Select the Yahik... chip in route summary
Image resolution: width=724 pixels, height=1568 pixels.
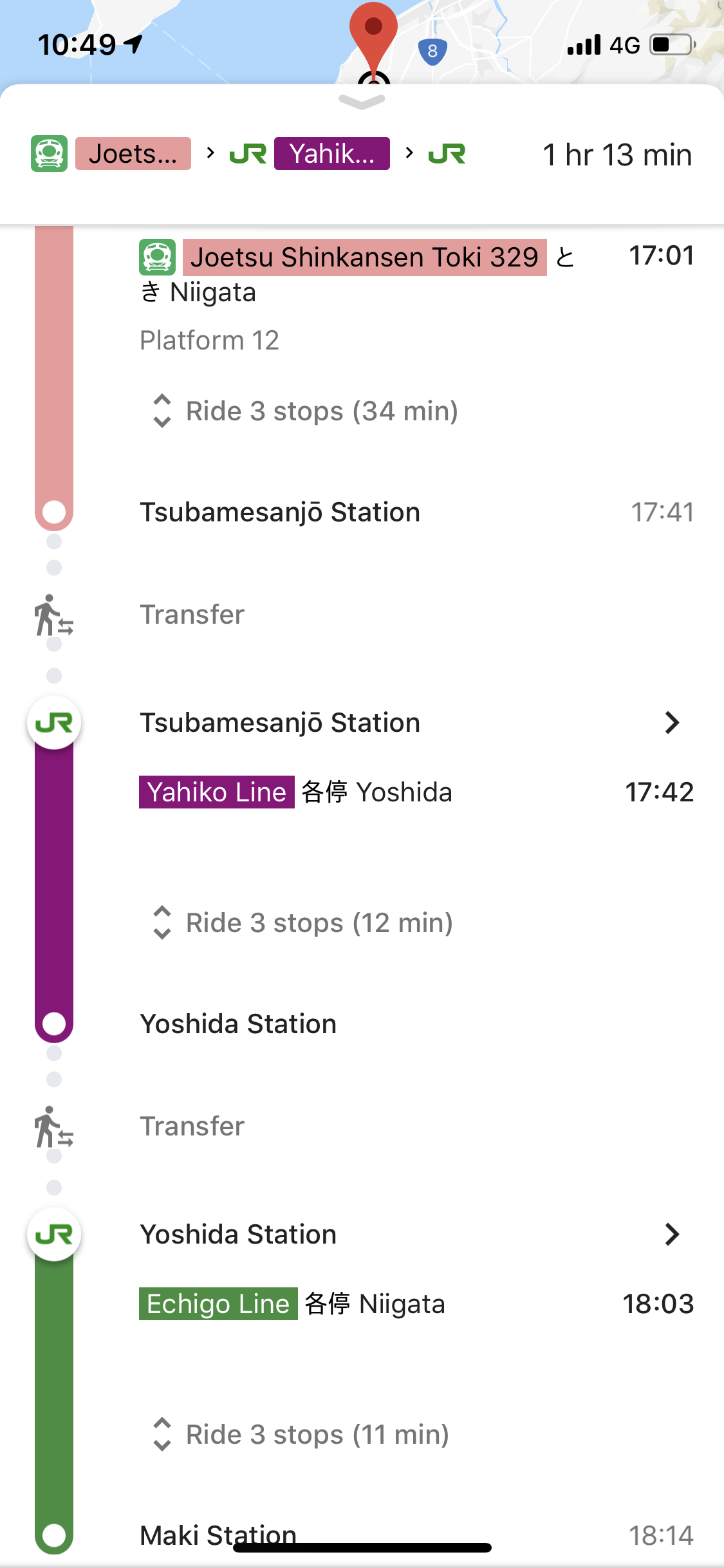pyautogui.click(x=331, y=154)
